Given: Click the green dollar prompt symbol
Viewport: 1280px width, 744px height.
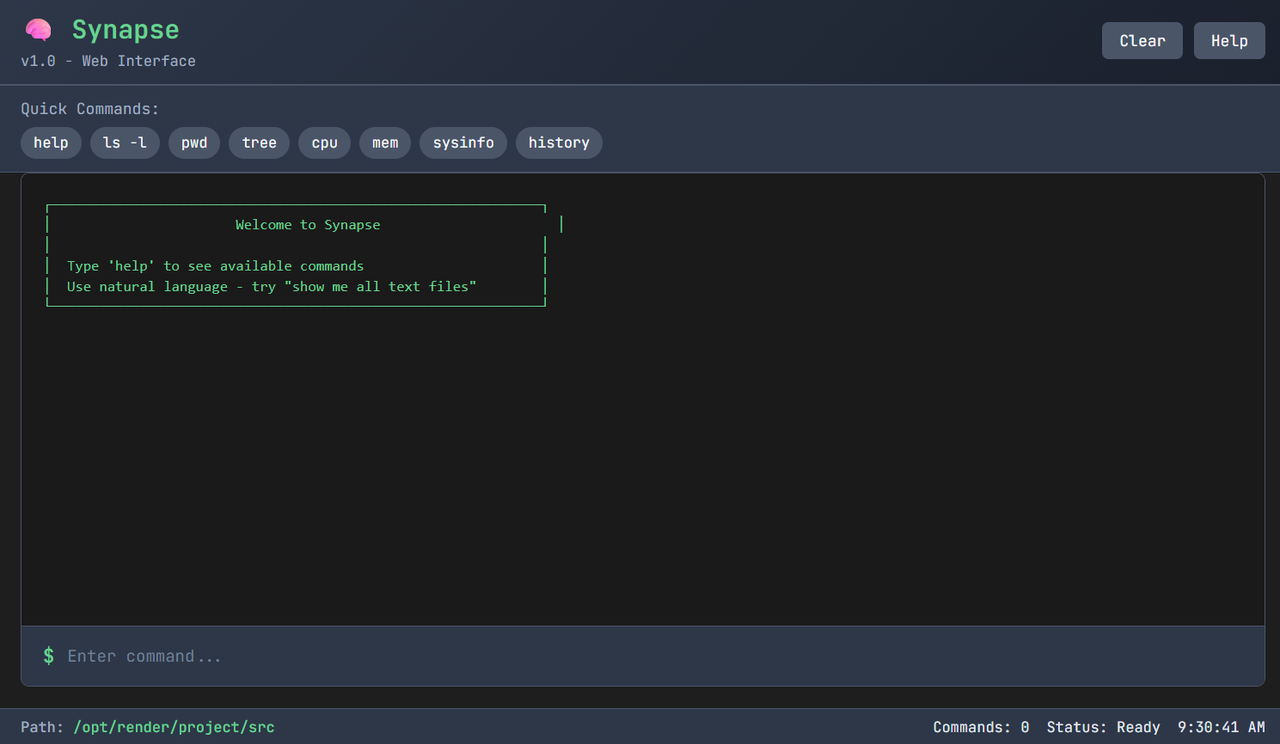Looking at the screenshot, I should 47,656.
